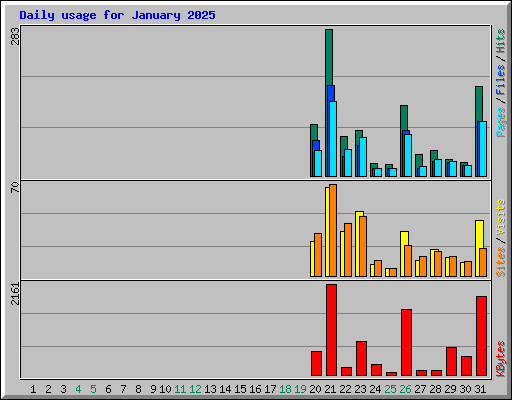Viewport: 512px width, 400px height.
Task: Click day label 31 on the axis
Action: click(480, 389)
